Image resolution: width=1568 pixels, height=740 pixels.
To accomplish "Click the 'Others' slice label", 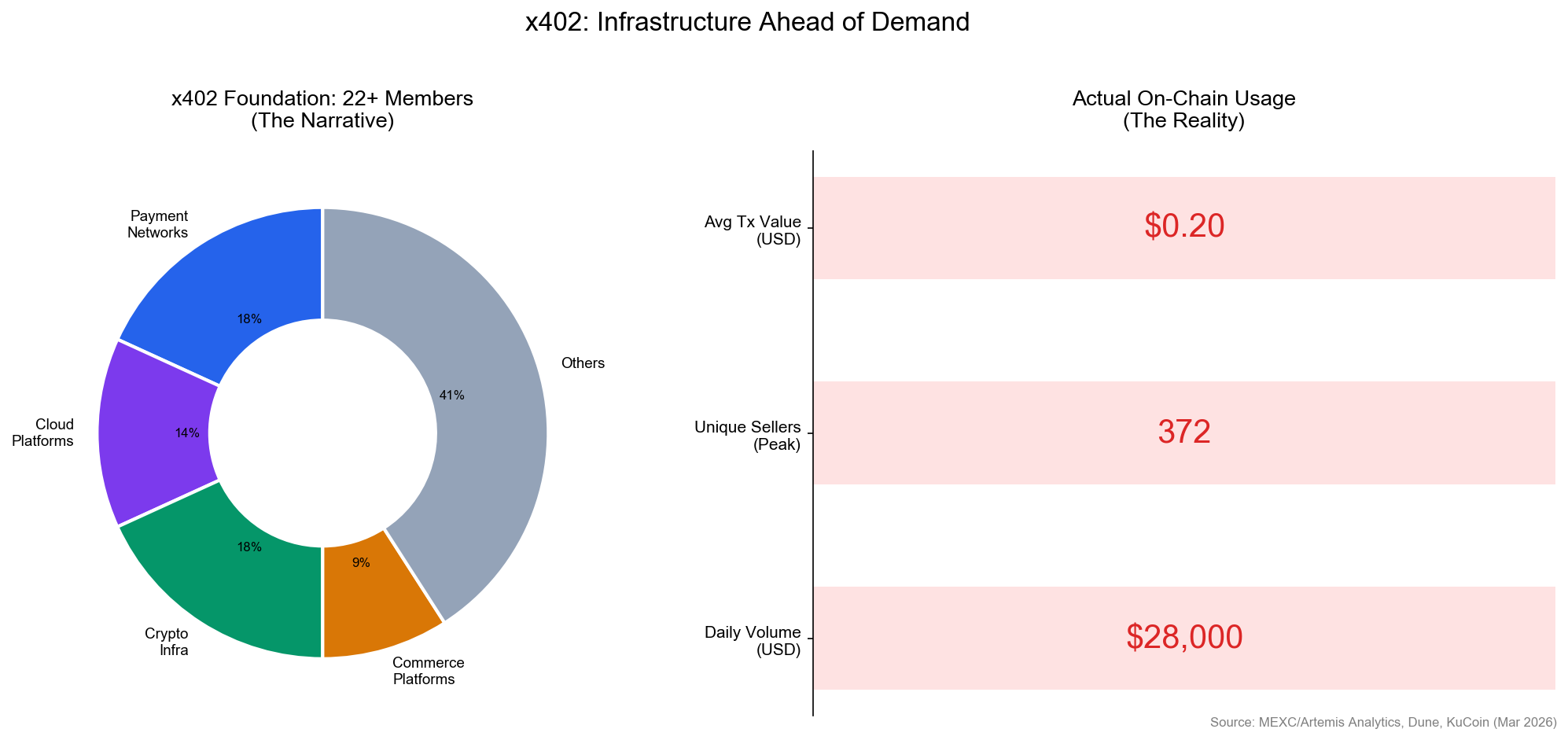I will tap(583, 363).
